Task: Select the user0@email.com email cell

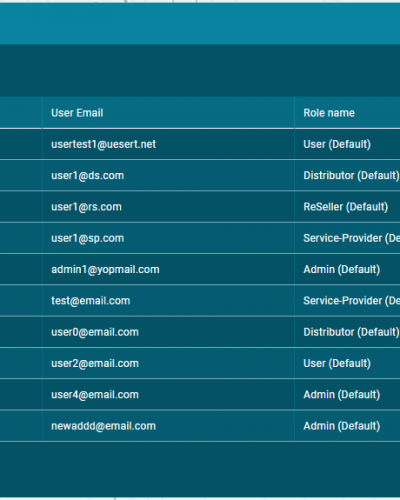Action: click(x=168, y=332)
